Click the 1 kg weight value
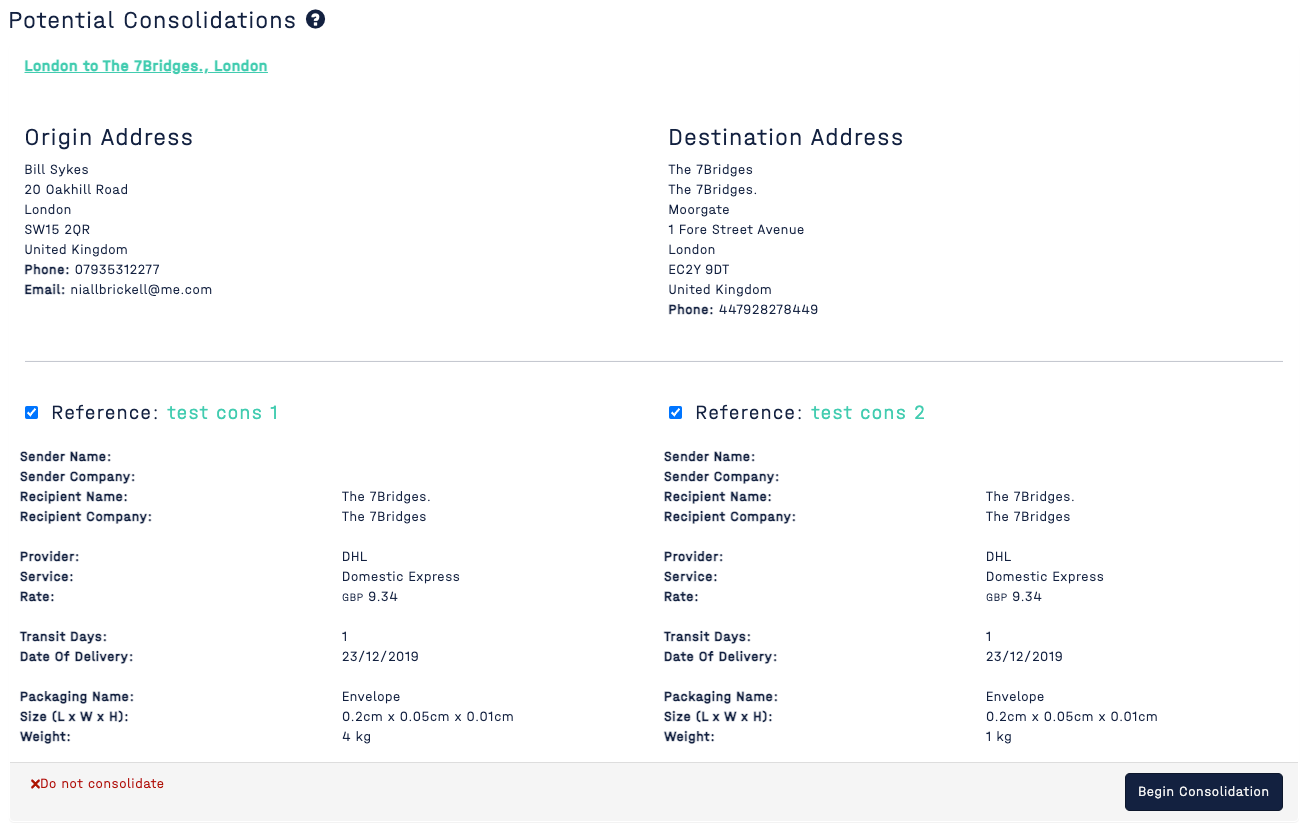 tap(999, 737)
